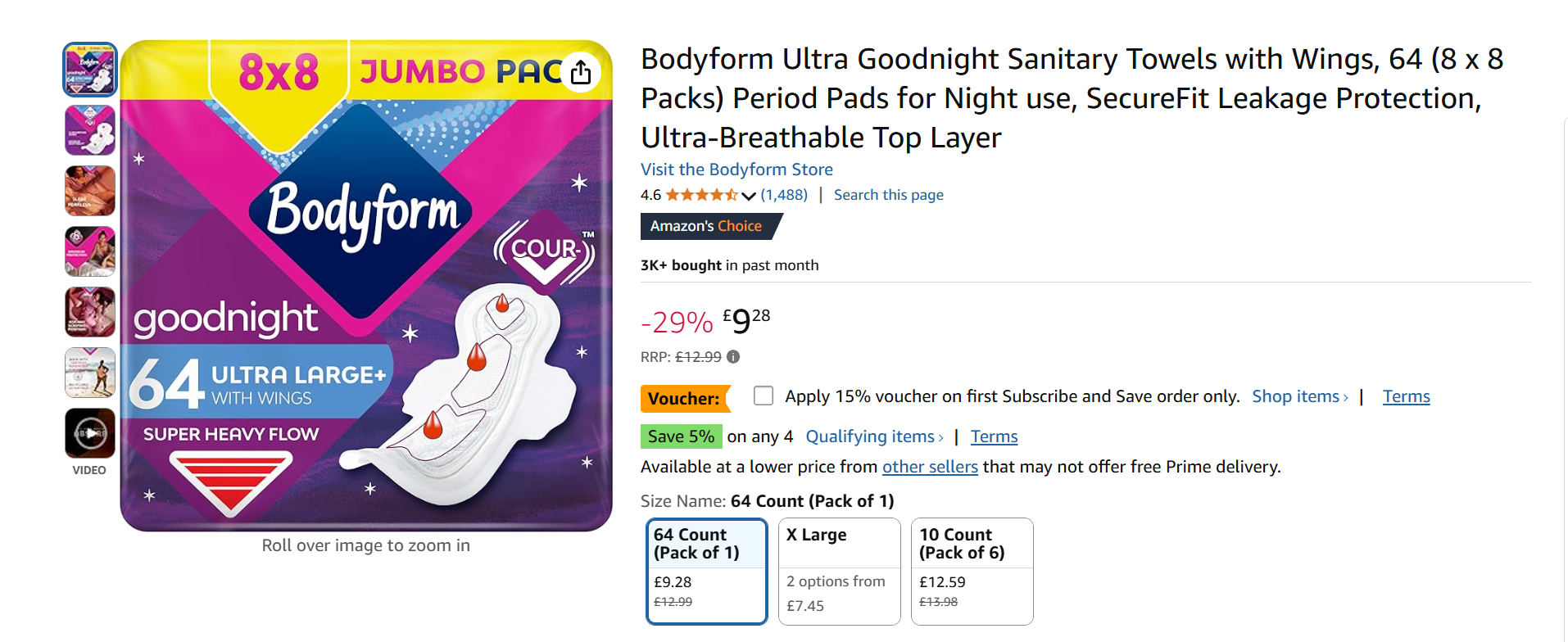This screenshot has height=642, width=1568.
Task: Click the share icon on product image
Action: tap(581, 72)
